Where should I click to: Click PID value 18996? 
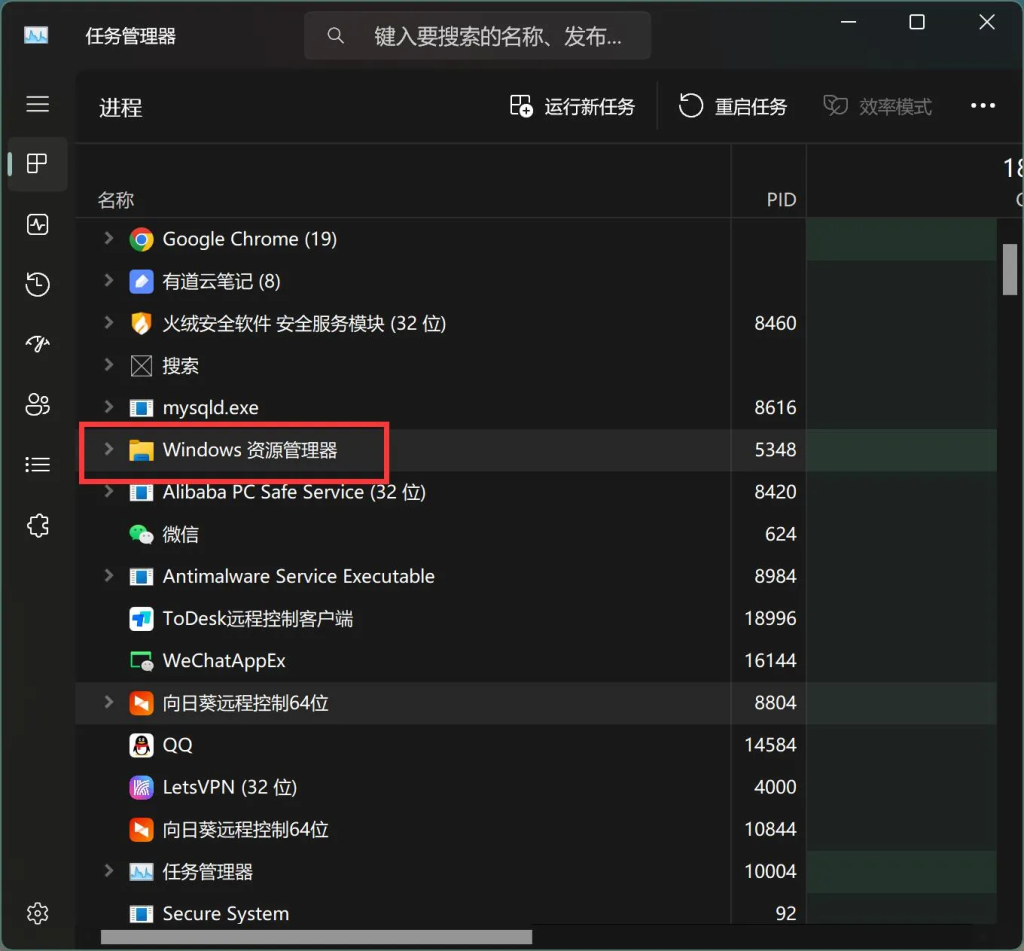tap(770, 619)
